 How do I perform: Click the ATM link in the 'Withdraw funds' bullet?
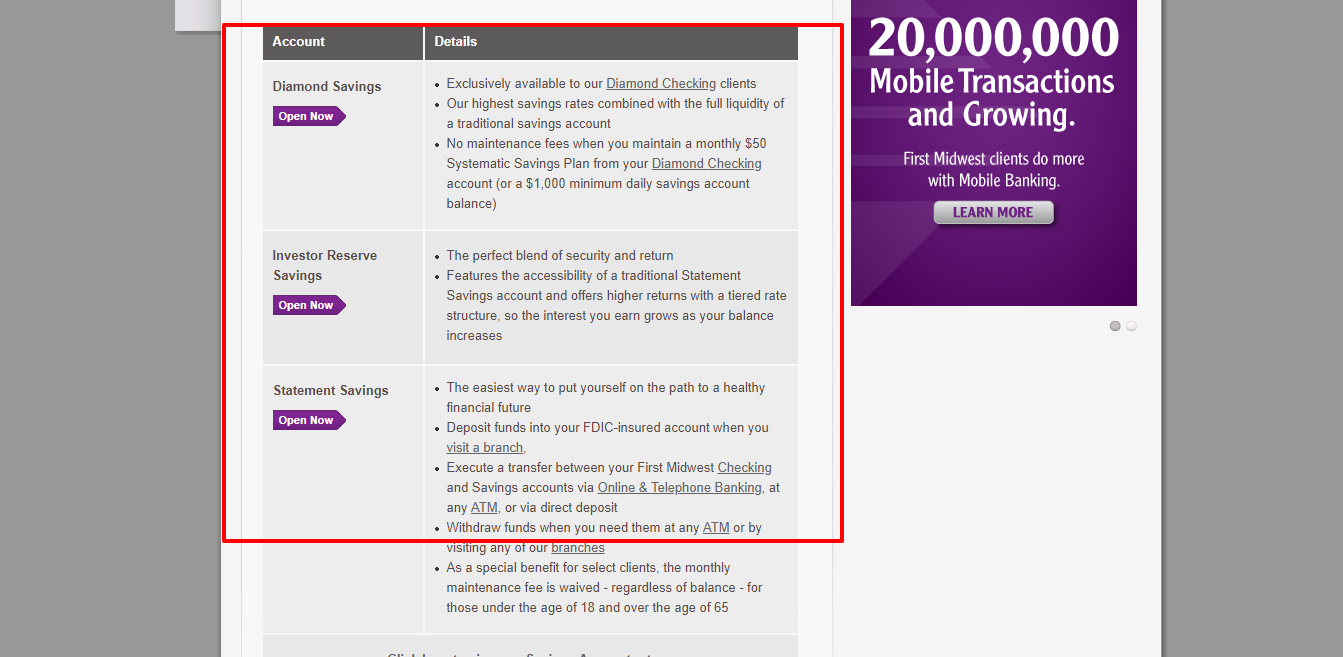pos(716,528)
